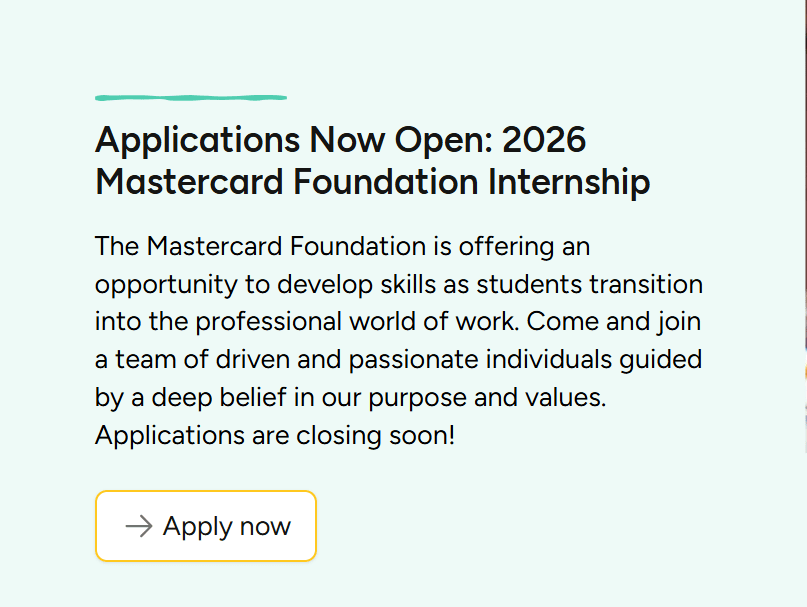Click inside the Apply now button border

[205, 526]
